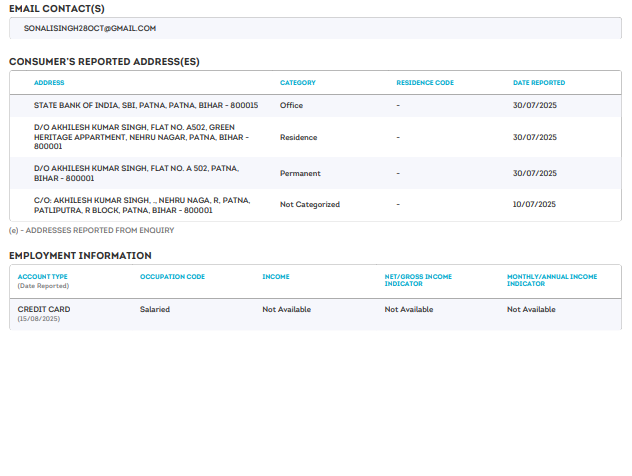
Task: Click the Employment Information section heading
Action: [x=80, y=256]
